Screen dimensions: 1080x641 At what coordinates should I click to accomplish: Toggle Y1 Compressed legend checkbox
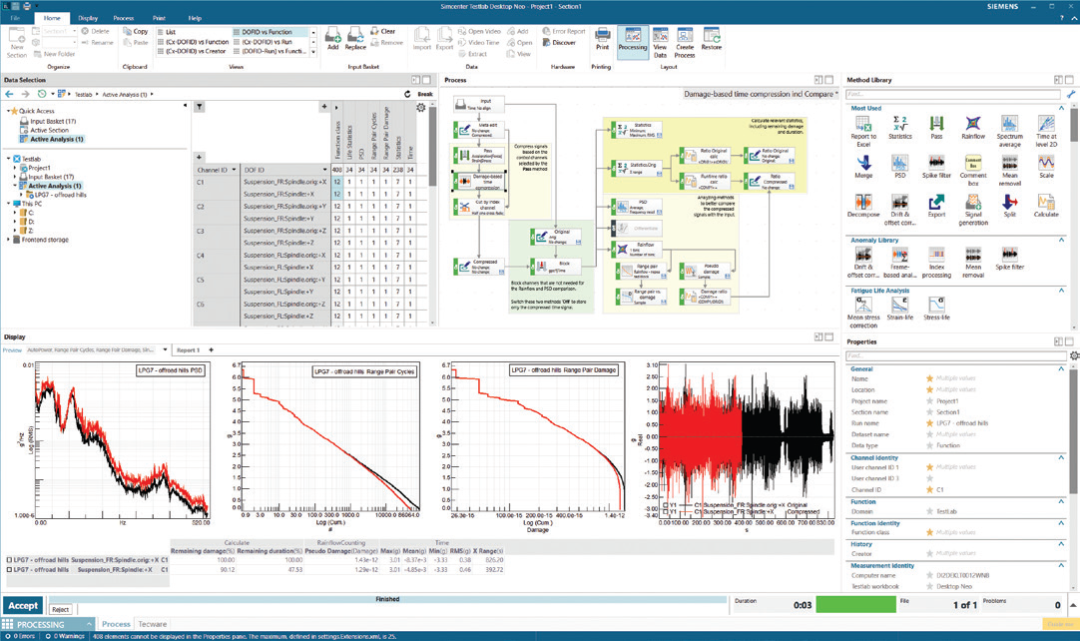pos(665,512)
